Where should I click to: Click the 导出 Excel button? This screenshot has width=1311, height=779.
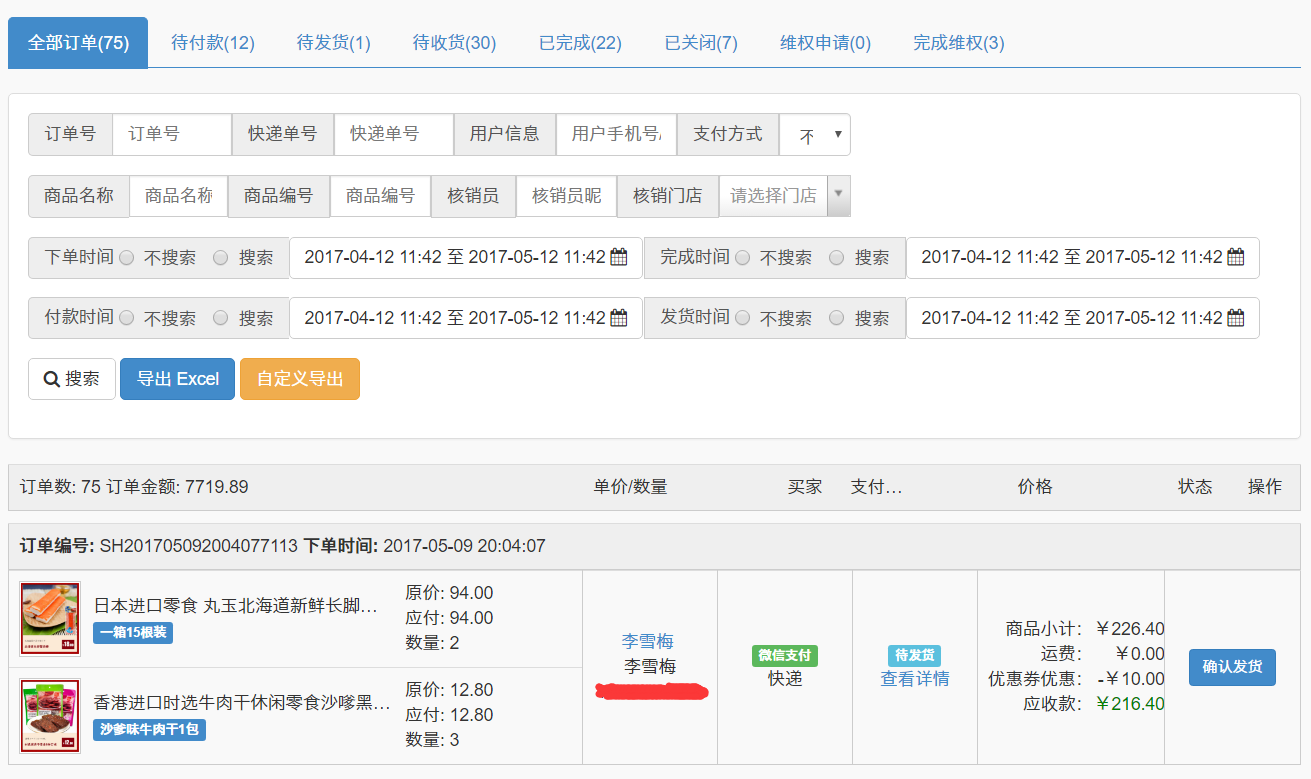pyautogui.click(x=178, y=379)
